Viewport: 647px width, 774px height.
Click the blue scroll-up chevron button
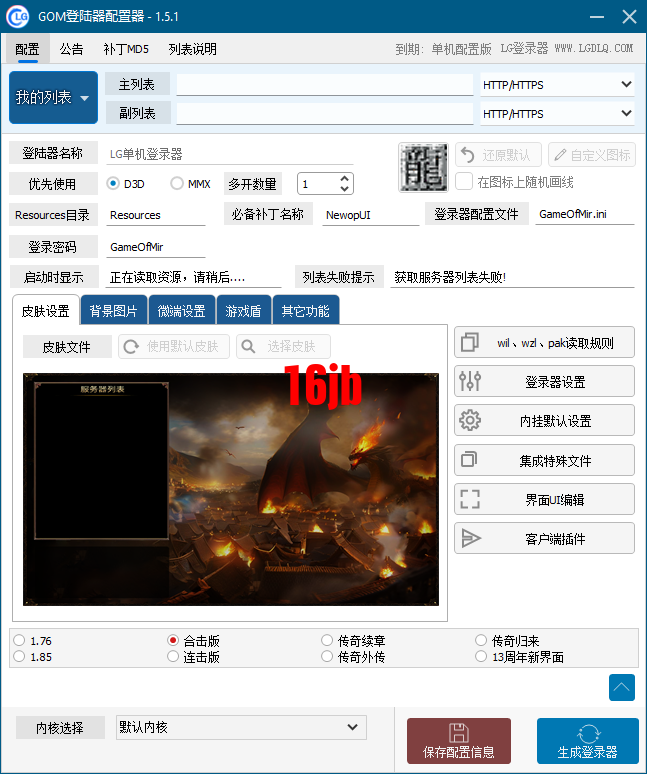pyautogui.click(x=621, y=687)
